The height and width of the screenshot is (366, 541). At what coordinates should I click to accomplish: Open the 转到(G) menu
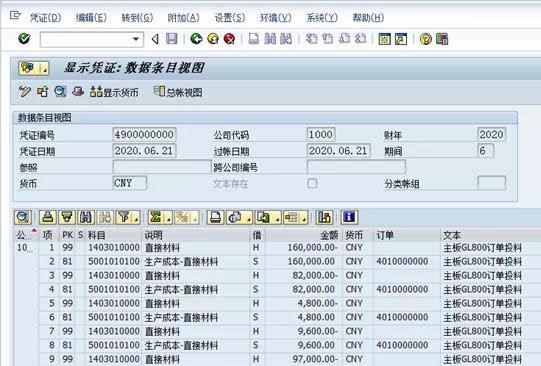(137, 17)
